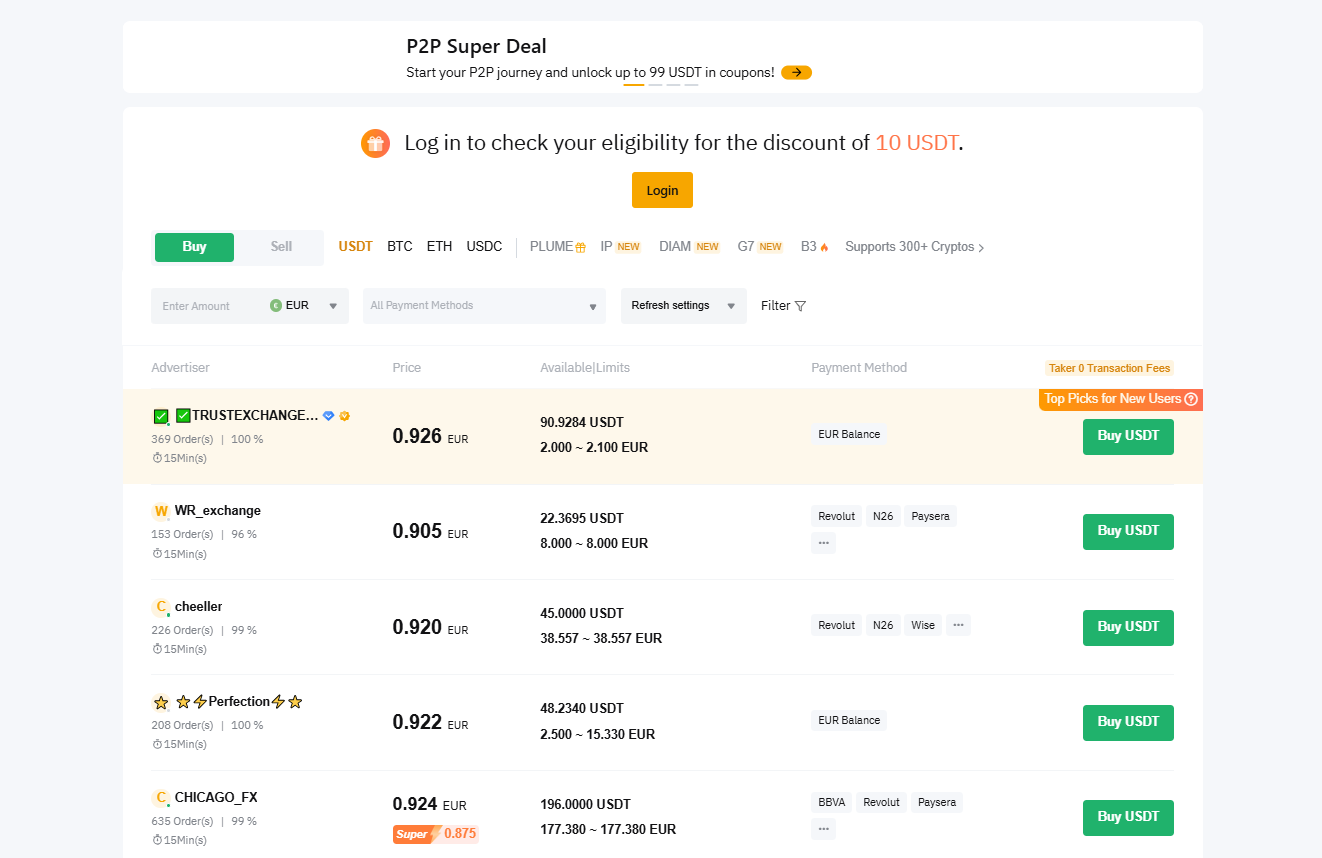Image resolution: width=1322 pixels, height=858 pixels.
Task: Click the blue diamond badge next to TRUSTEXCHANGE
Action: tap(328, 416)
